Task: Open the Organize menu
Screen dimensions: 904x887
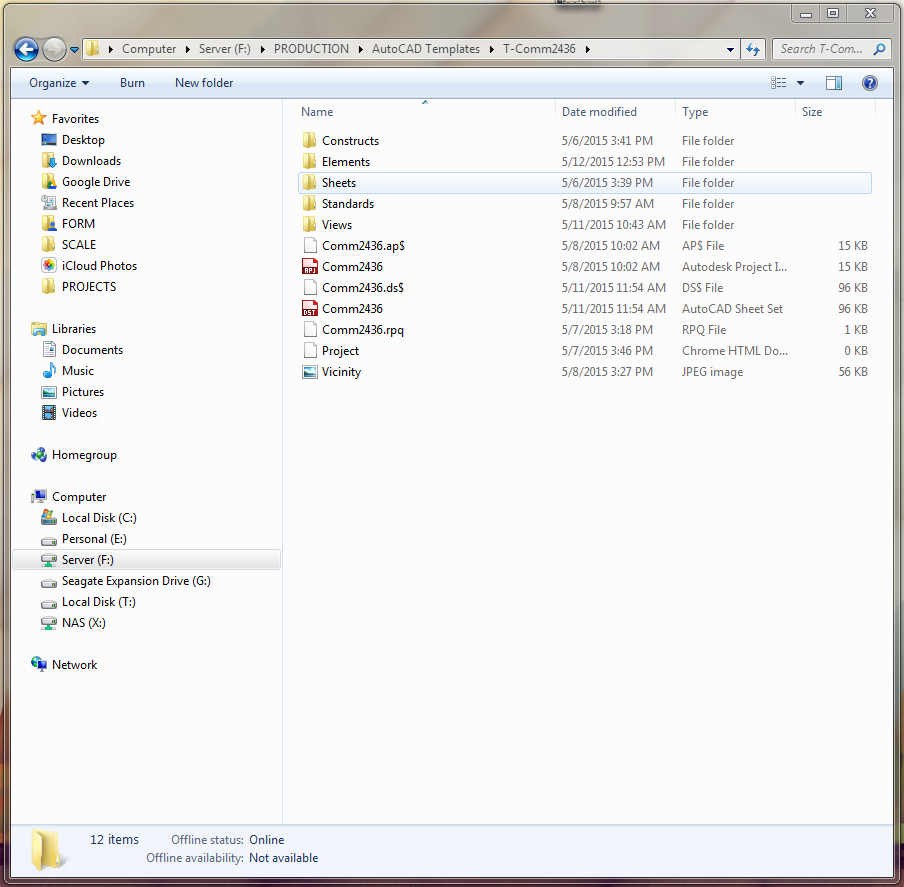Action: 55,82
